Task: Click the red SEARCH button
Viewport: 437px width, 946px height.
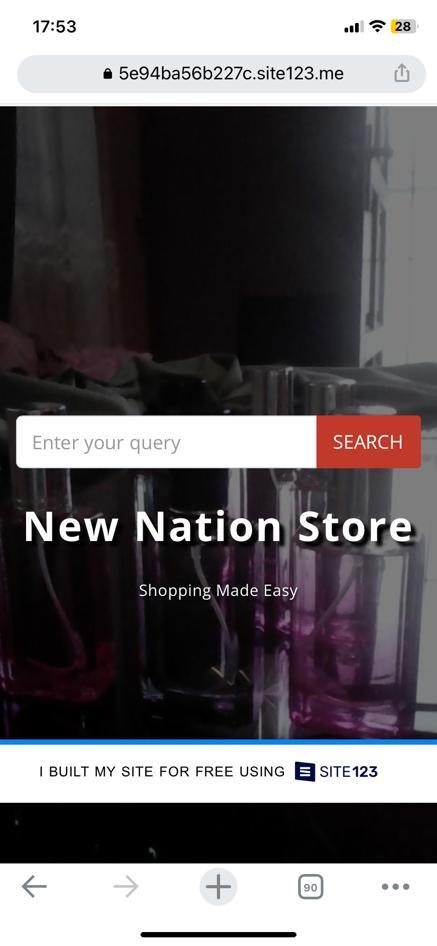Action: (x=368, y=442)
